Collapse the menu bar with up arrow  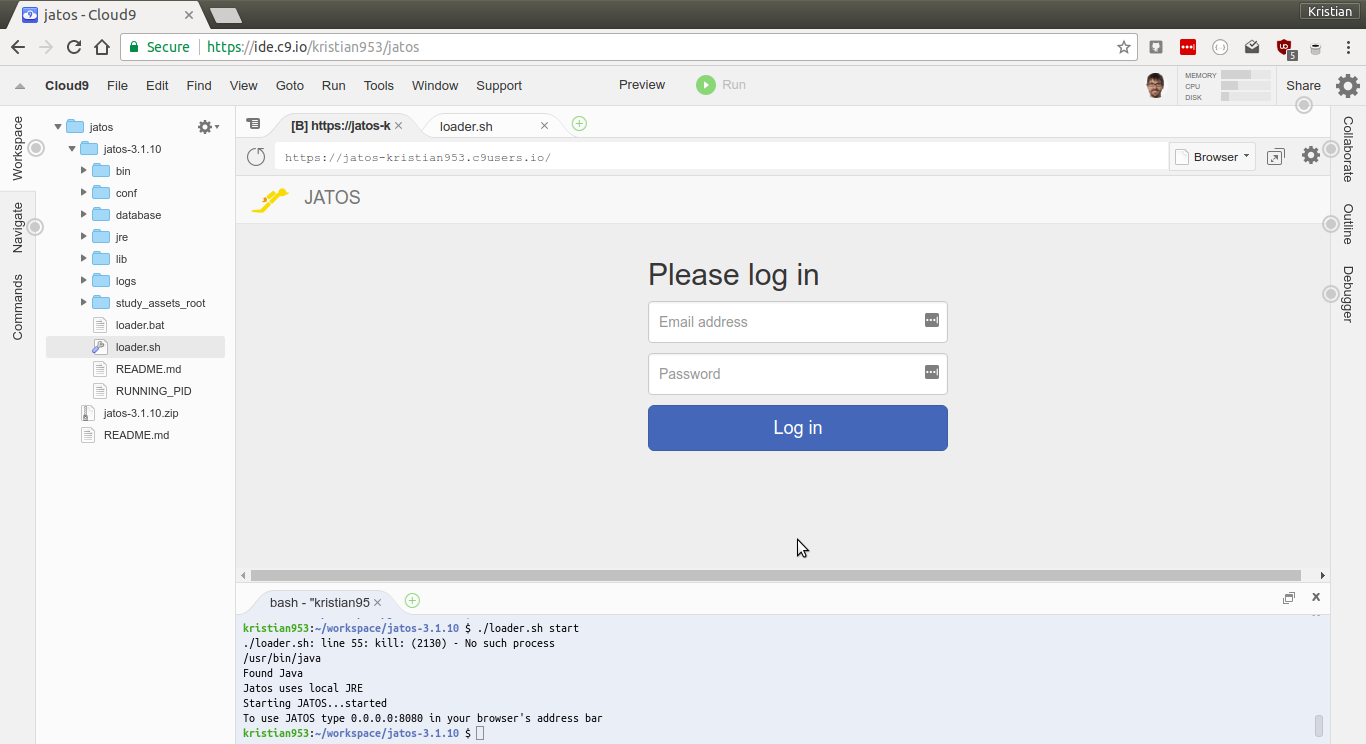click(x=20, y=86)
